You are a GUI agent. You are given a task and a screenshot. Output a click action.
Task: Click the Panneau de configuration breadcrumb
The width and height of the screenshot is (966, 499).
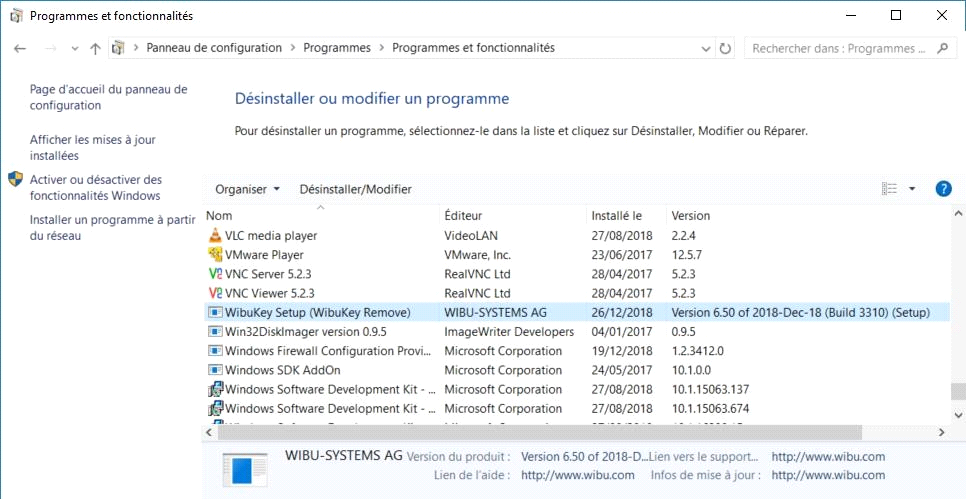(x=214, y=47)
